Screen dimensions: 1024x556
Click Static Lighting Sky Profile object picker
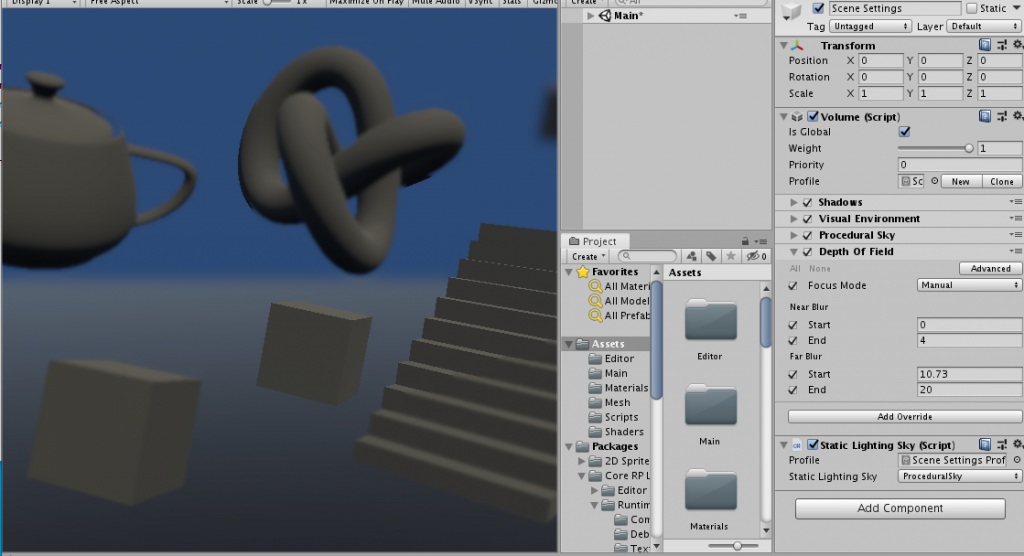pos(1017,460)
